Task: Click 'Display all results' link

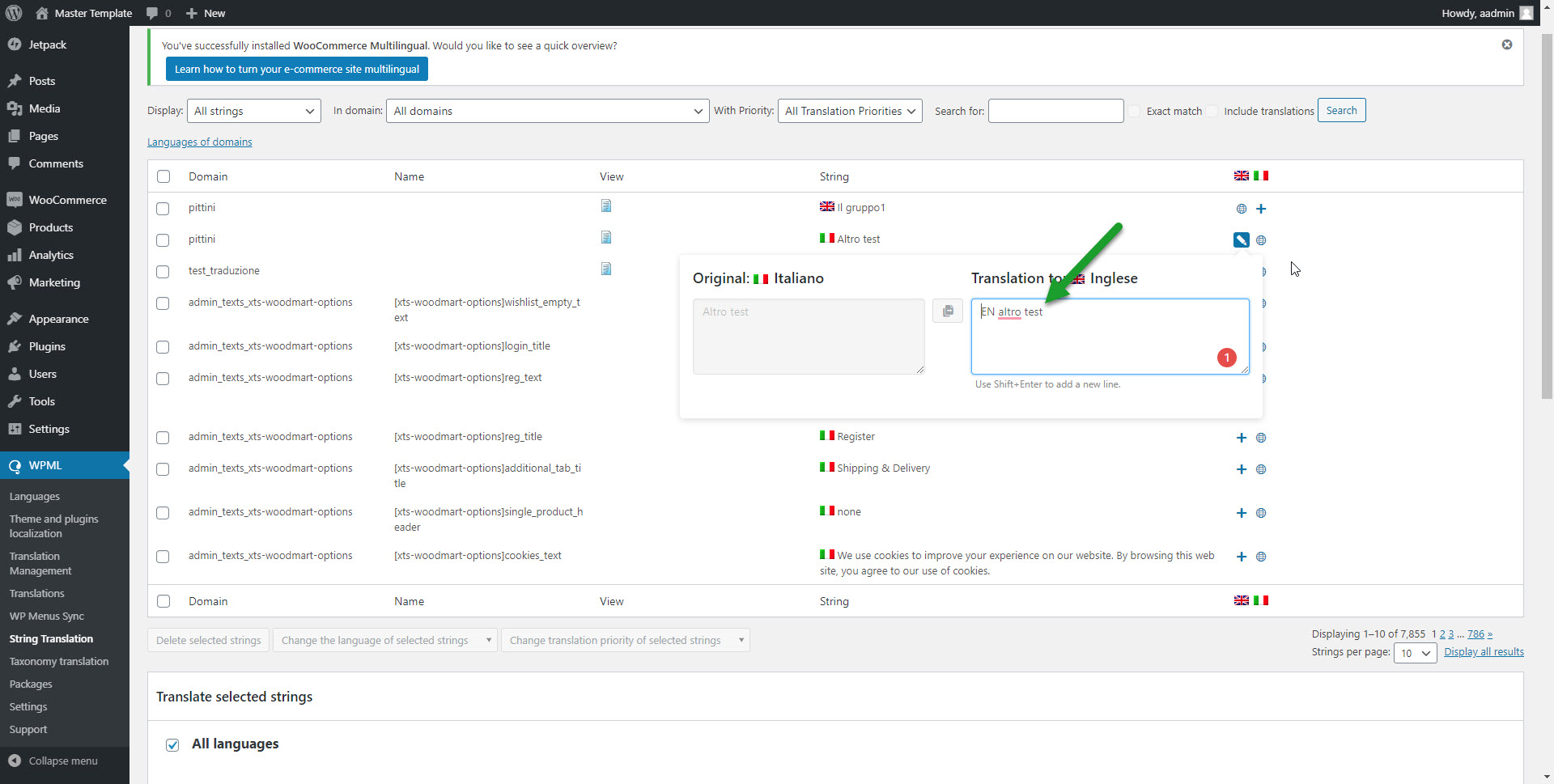Action: click(x=1484, y=652)
